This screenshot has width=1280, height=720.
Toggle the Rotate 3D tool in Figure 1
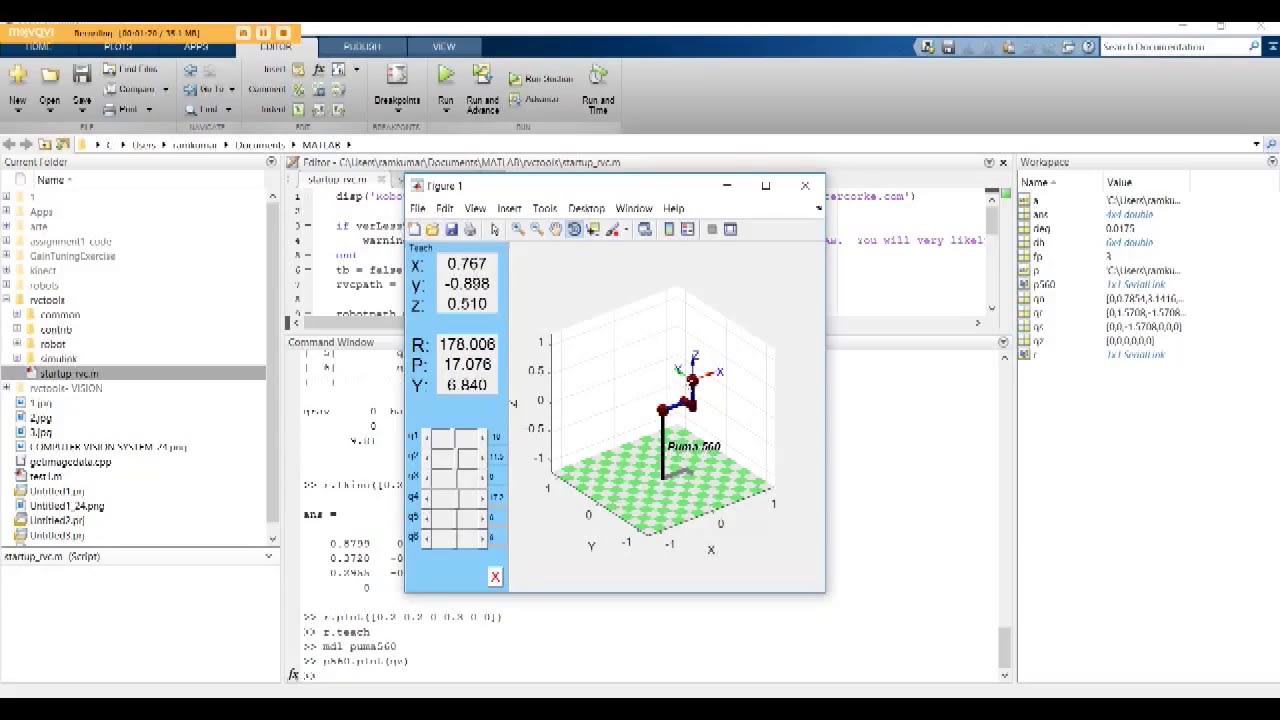(574, 229)
